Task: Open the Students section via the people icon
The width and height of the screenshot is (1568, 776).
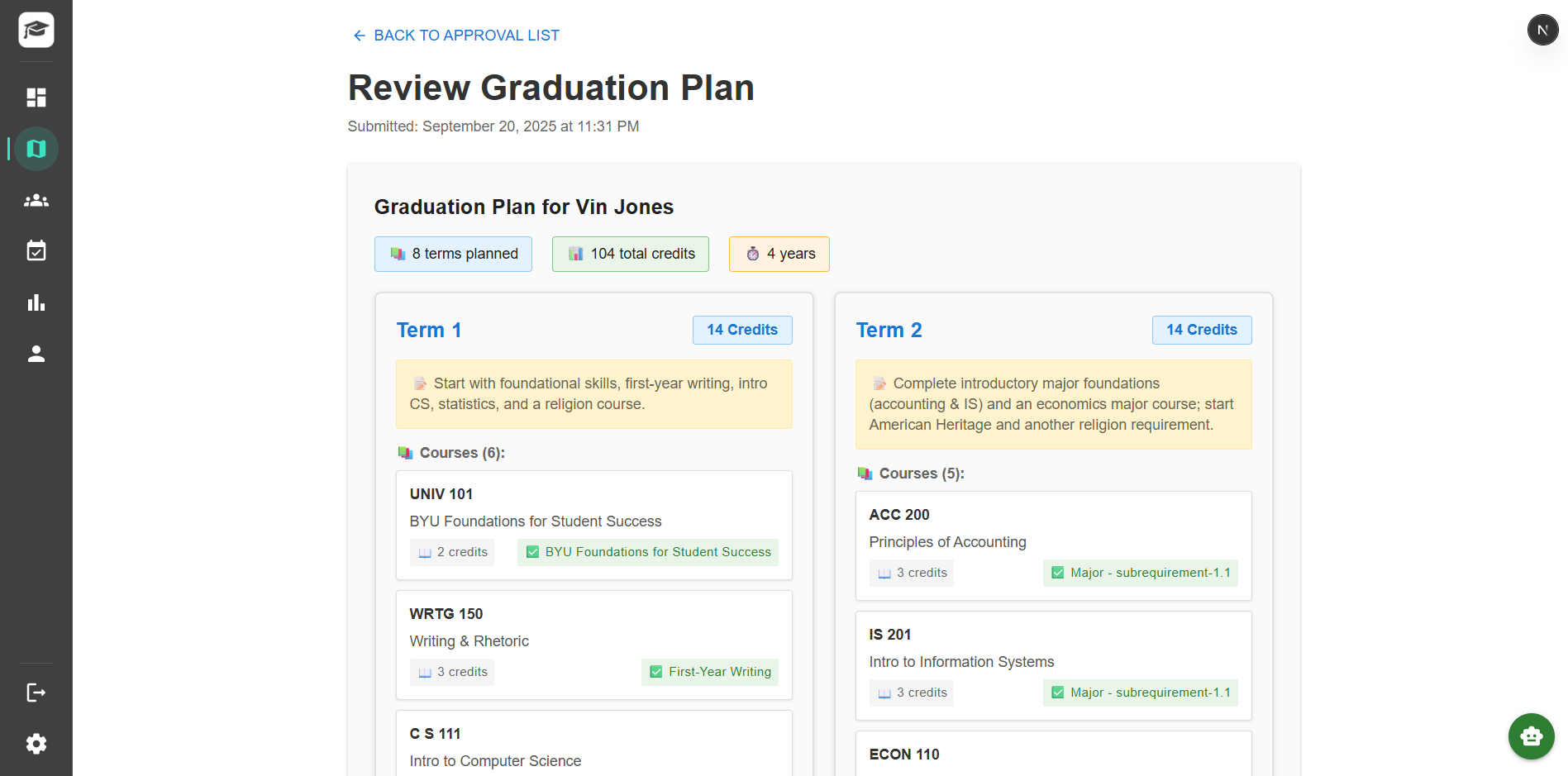Action: (36, 200)
